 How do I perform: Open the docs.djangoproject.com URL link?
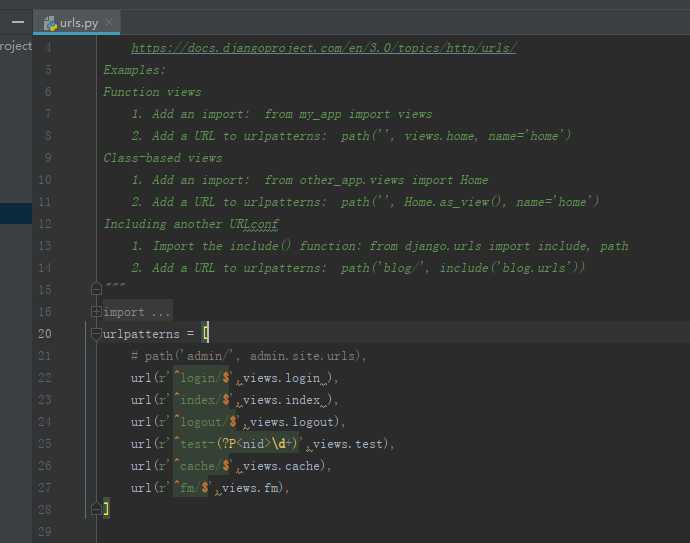(324, 48)
